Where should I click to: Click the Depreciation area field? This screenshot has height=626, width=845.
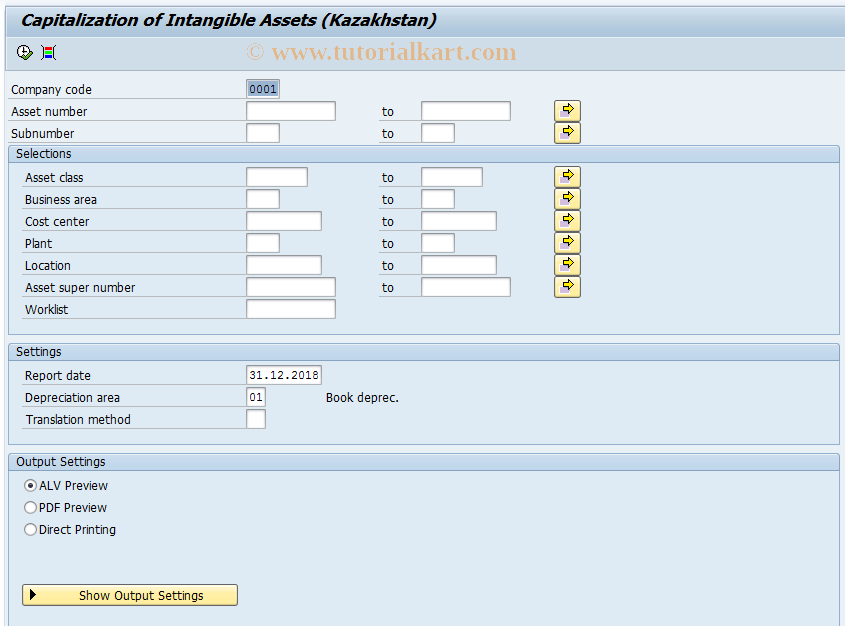point(256,398)
